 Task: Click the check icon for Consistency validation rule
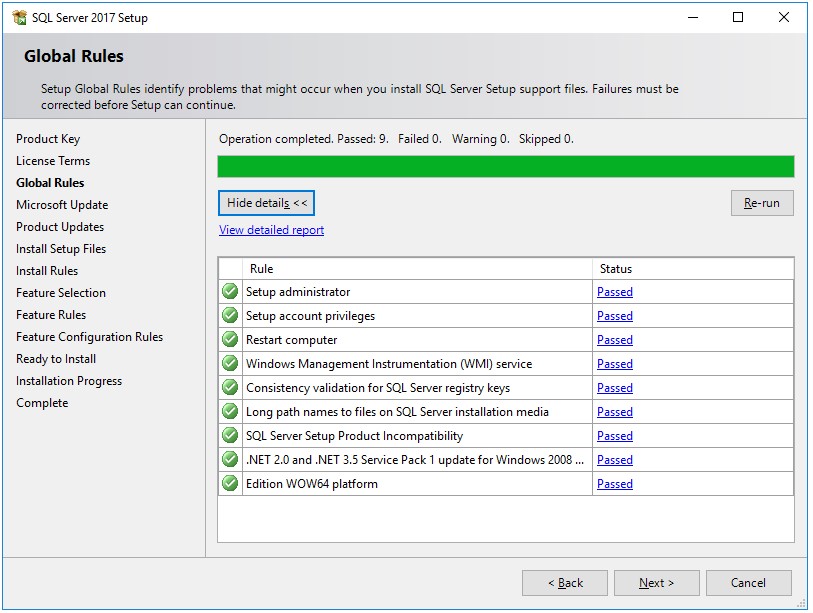click(x=230, y=387)
